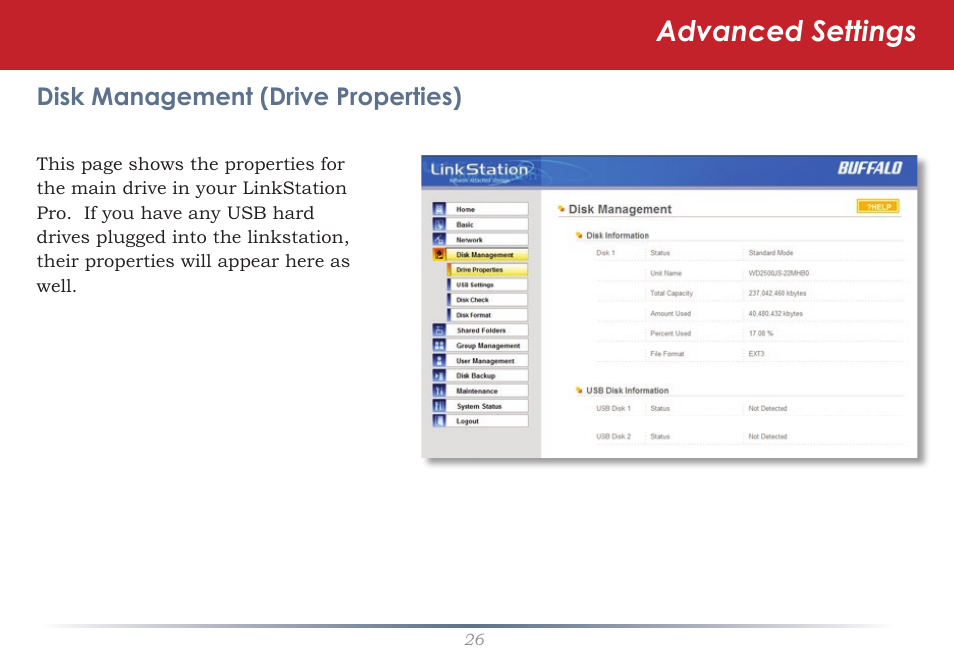Select Disk Management in the sidebar
The height and width of the screenshot is (661, 954).
click(487, 254)
